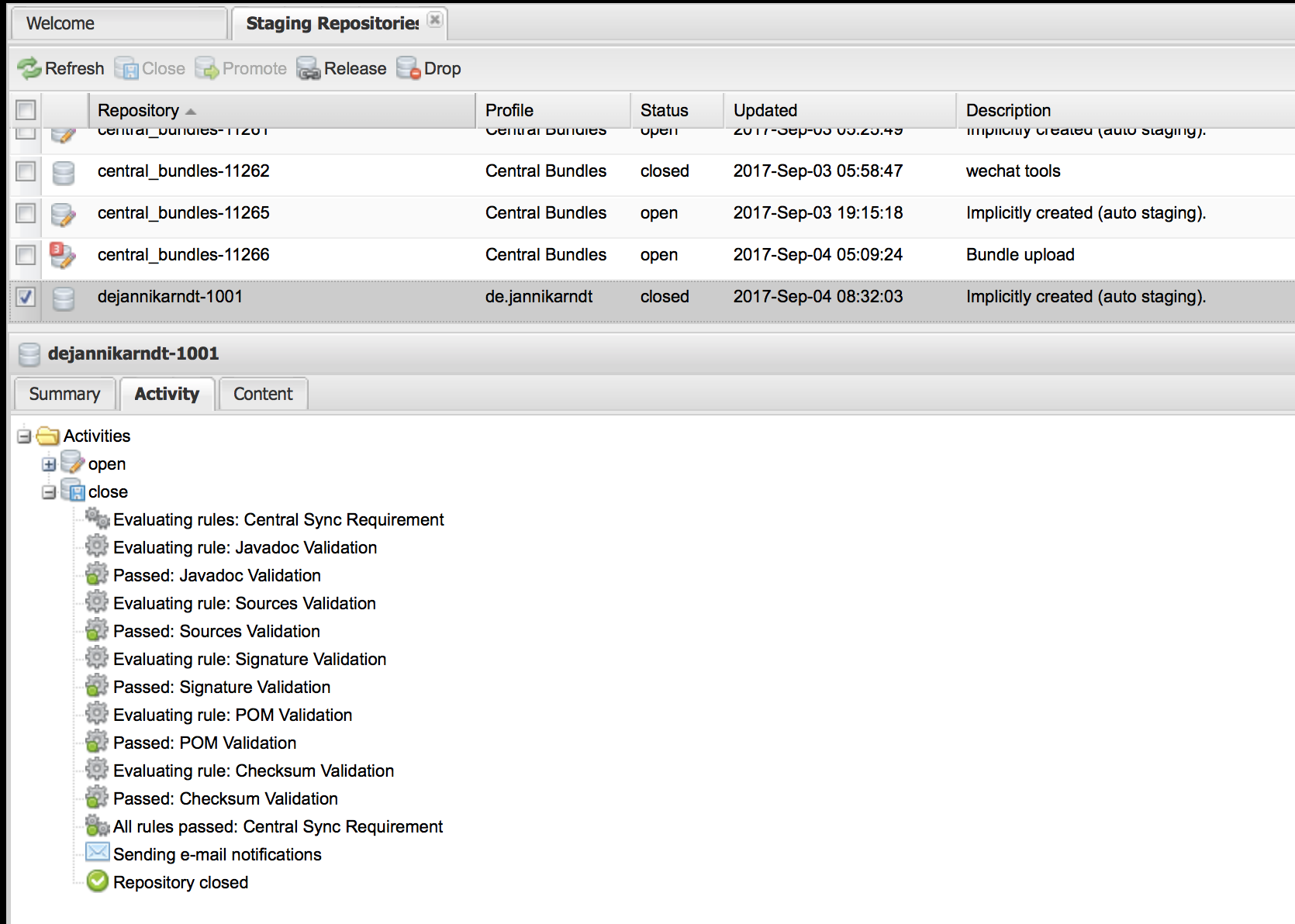This screenshot has height=924, width=1295.
Task: Select 'Repository closed' activity entry
Action: pyautogui.click(x=181, y=882)
